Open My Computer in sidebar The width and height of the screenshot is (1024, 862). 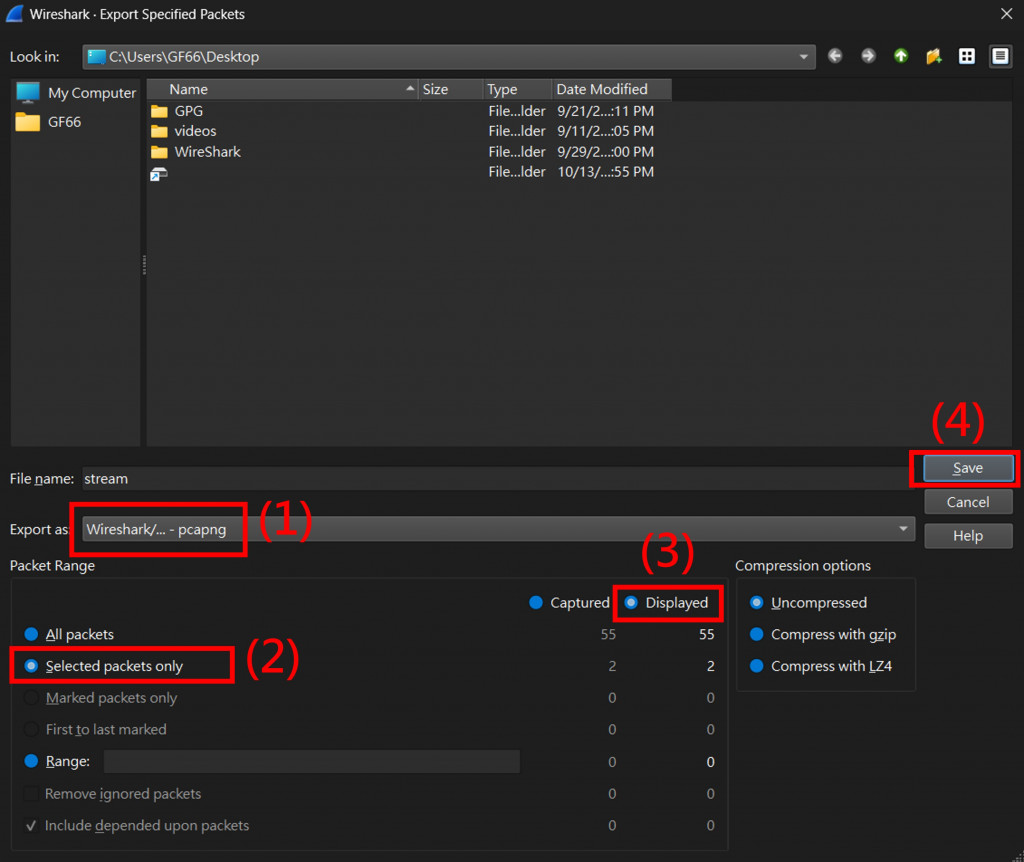click(76, 93)
